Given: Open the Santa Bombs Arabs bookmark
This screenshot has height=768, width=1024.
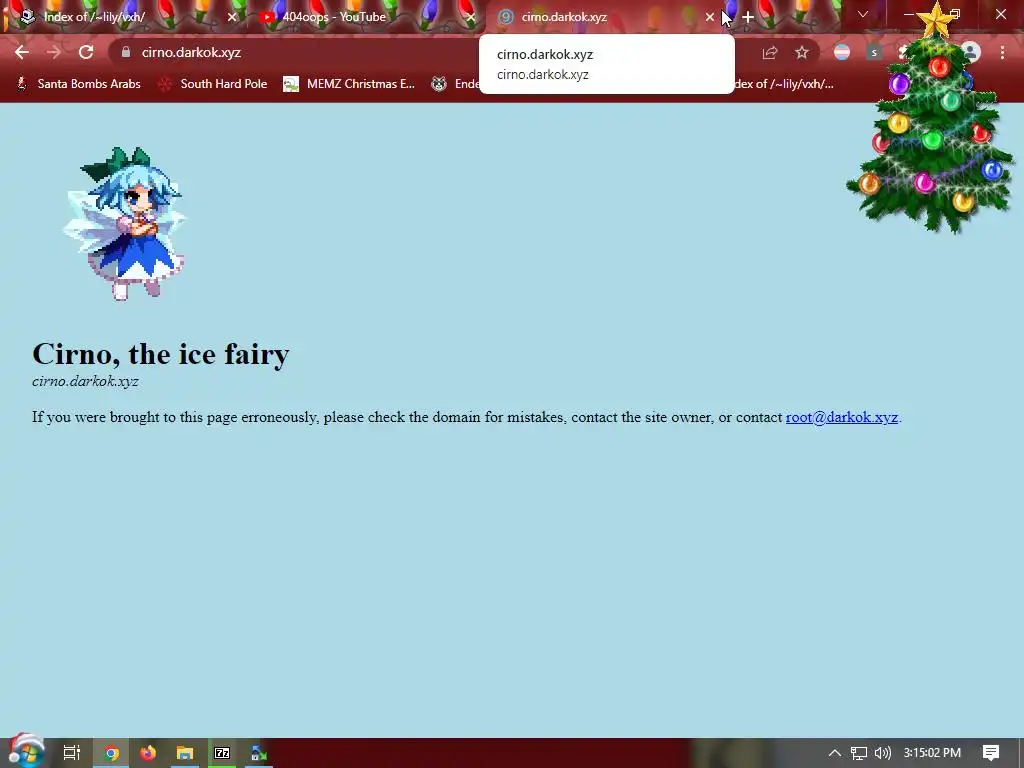Looking at the screenshot, I should pyautogui.click(x=78, y=84).
